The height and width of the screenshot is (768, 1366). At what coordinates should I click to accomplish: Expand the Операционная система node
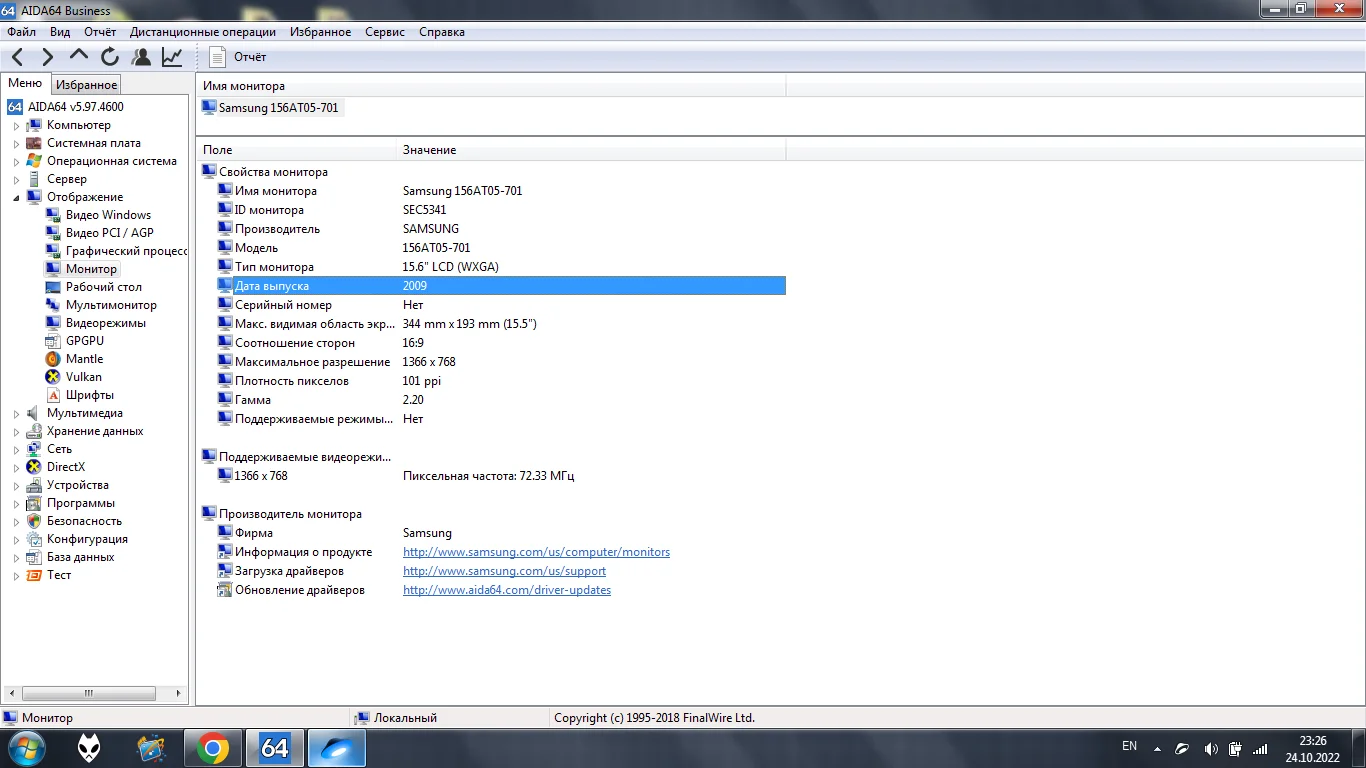pyautogui.click(x=16, y=162)
